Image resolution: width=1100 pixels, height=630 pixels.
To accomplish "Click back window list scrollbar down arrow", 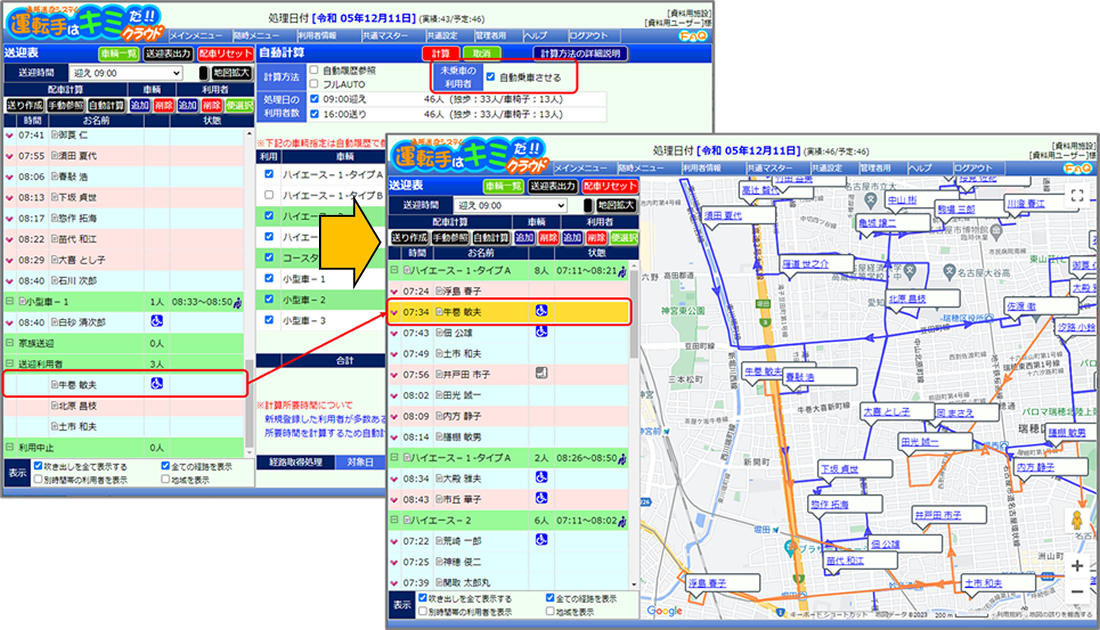I will 248,454.
